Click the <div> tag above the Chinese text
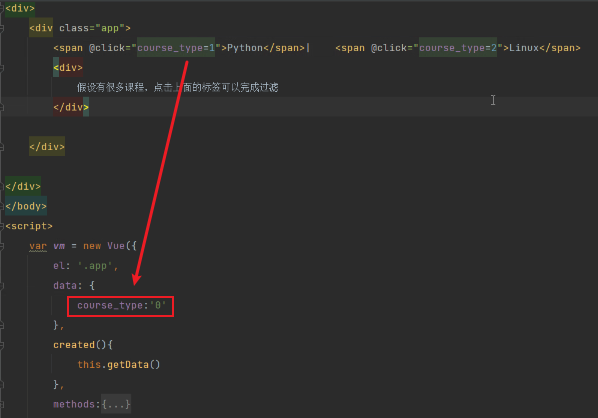598x418 pixels. [68, 68]
